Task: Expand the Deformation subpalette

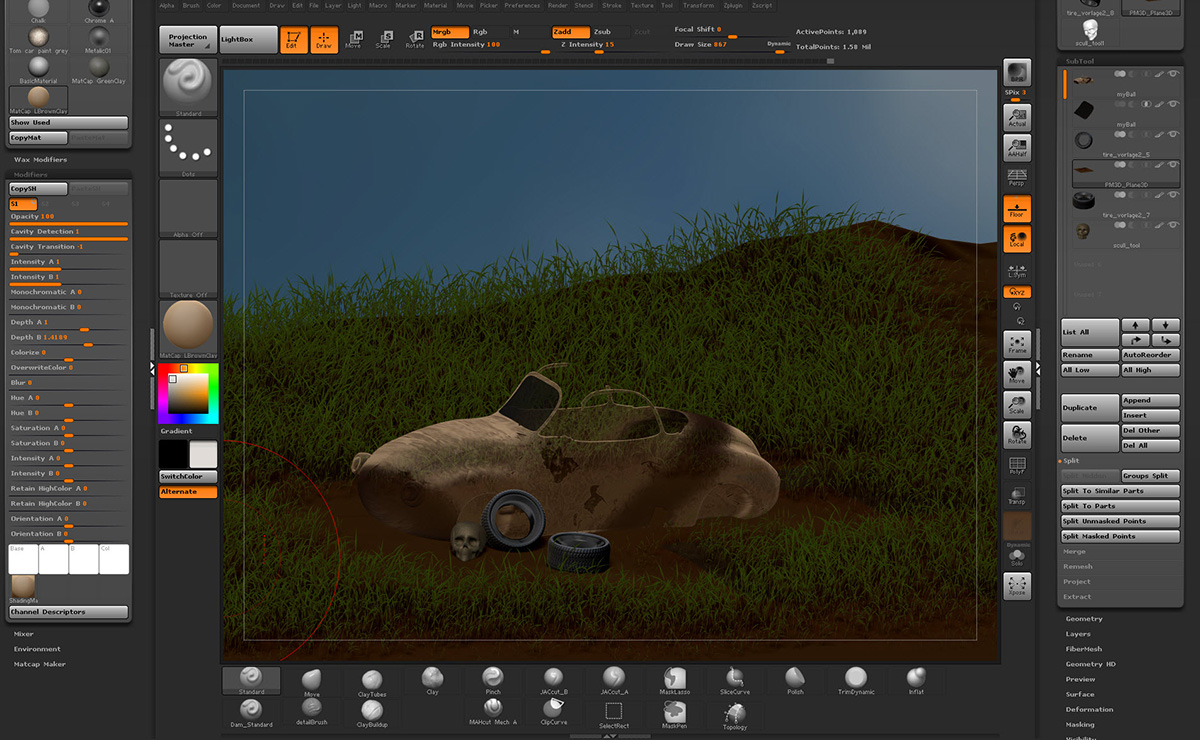Action: tap(1089, 709)
